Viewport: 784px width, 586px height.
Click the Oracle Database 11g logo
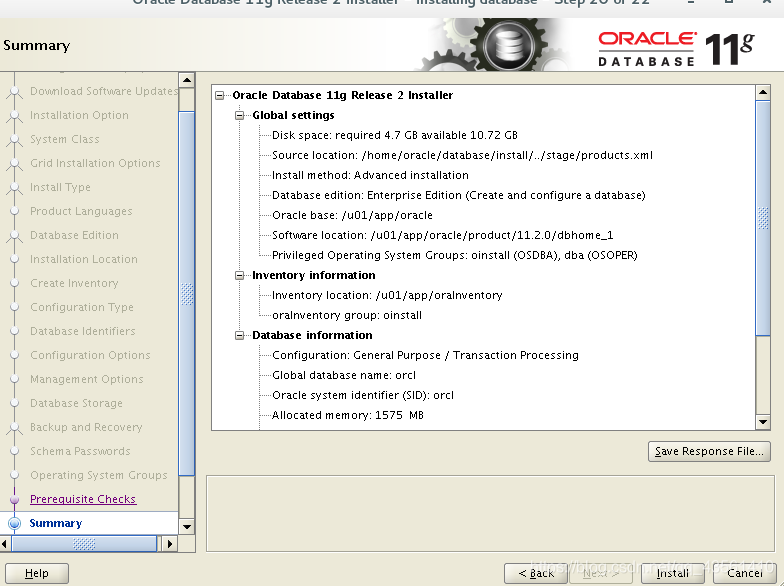(676, 48)
